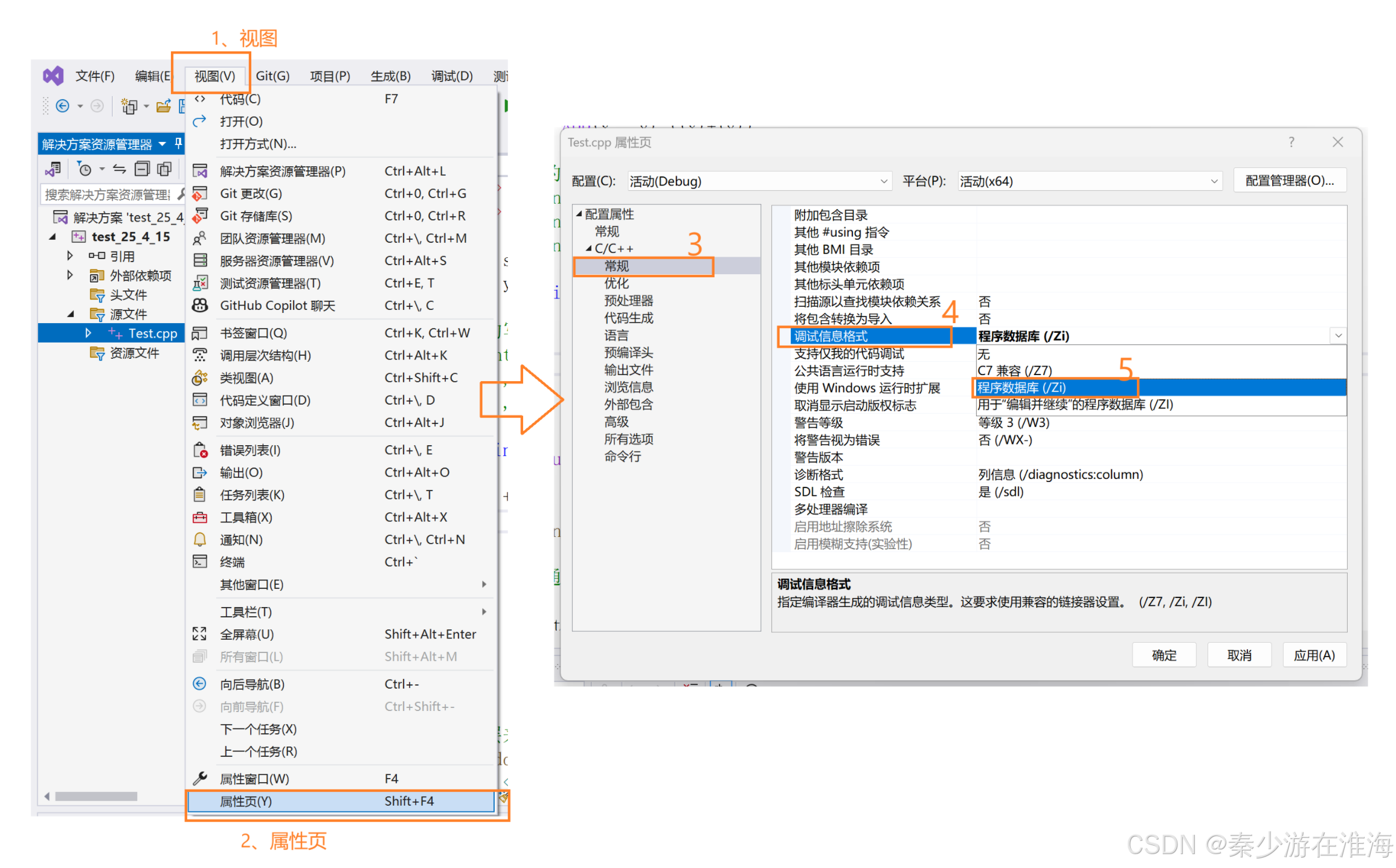The height and width of the screenshot is (868, 1396).
Task: Open the 视图(V) menu
Action: coord(214,76)
